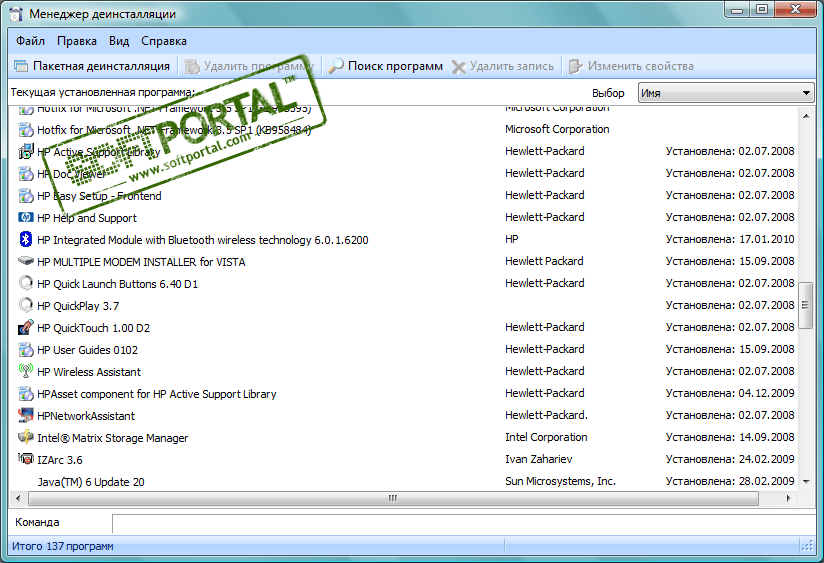Select HP MULTIPLE MODEM INSTALLER for VISTA
This screenshot has width=824, height=563.
[x=141, y=262]
